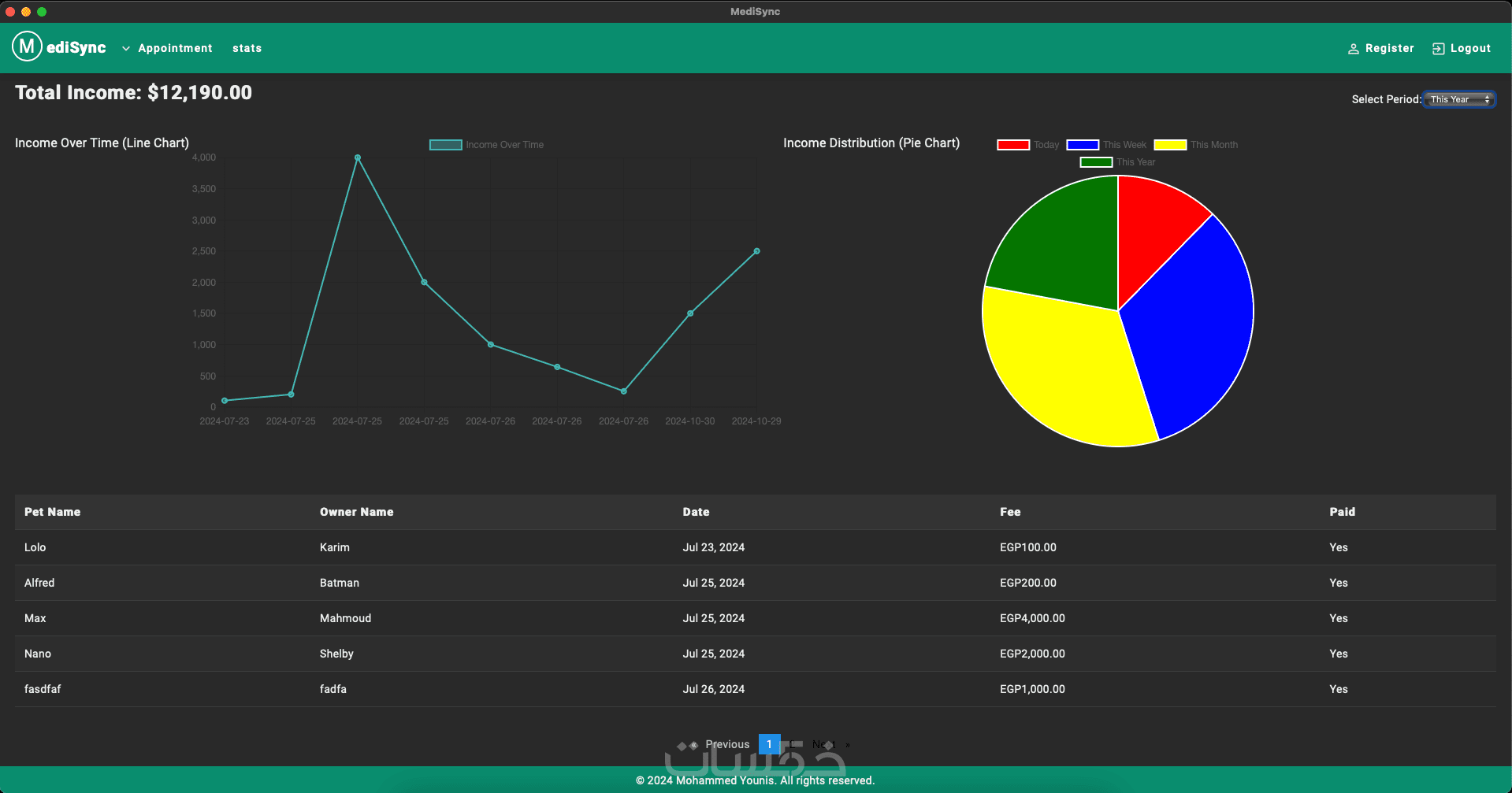Click the yellow This Month legend swatch
This screenshot has height=793, width=1512.
click(x=1170, y=145)
